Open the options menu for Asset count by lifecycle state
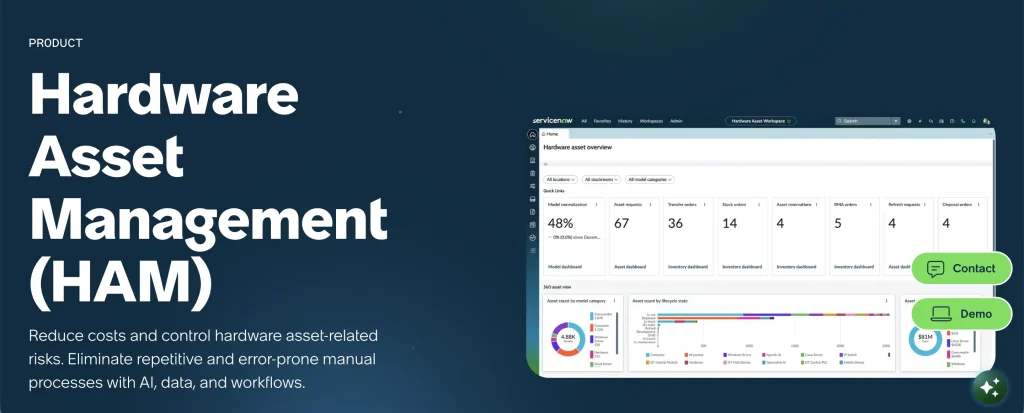 tap(886, 301)
